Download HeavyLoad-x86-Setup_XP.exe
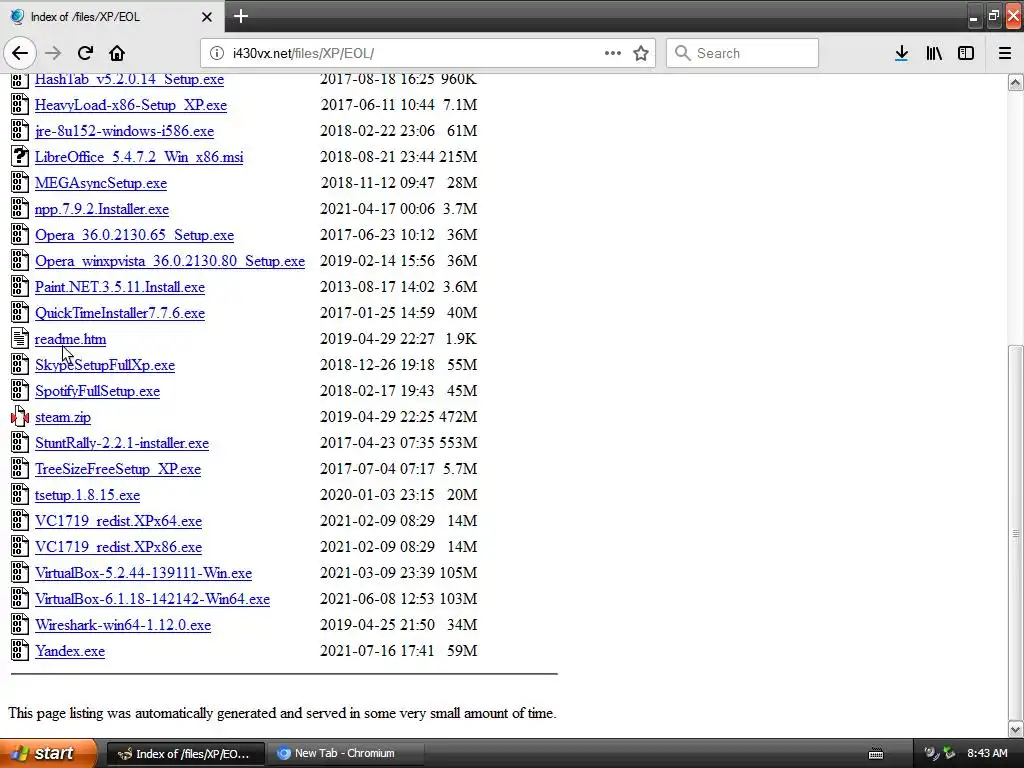This screenshot has height=768, width=1024. pyautogui.click(x=131, y=105)
